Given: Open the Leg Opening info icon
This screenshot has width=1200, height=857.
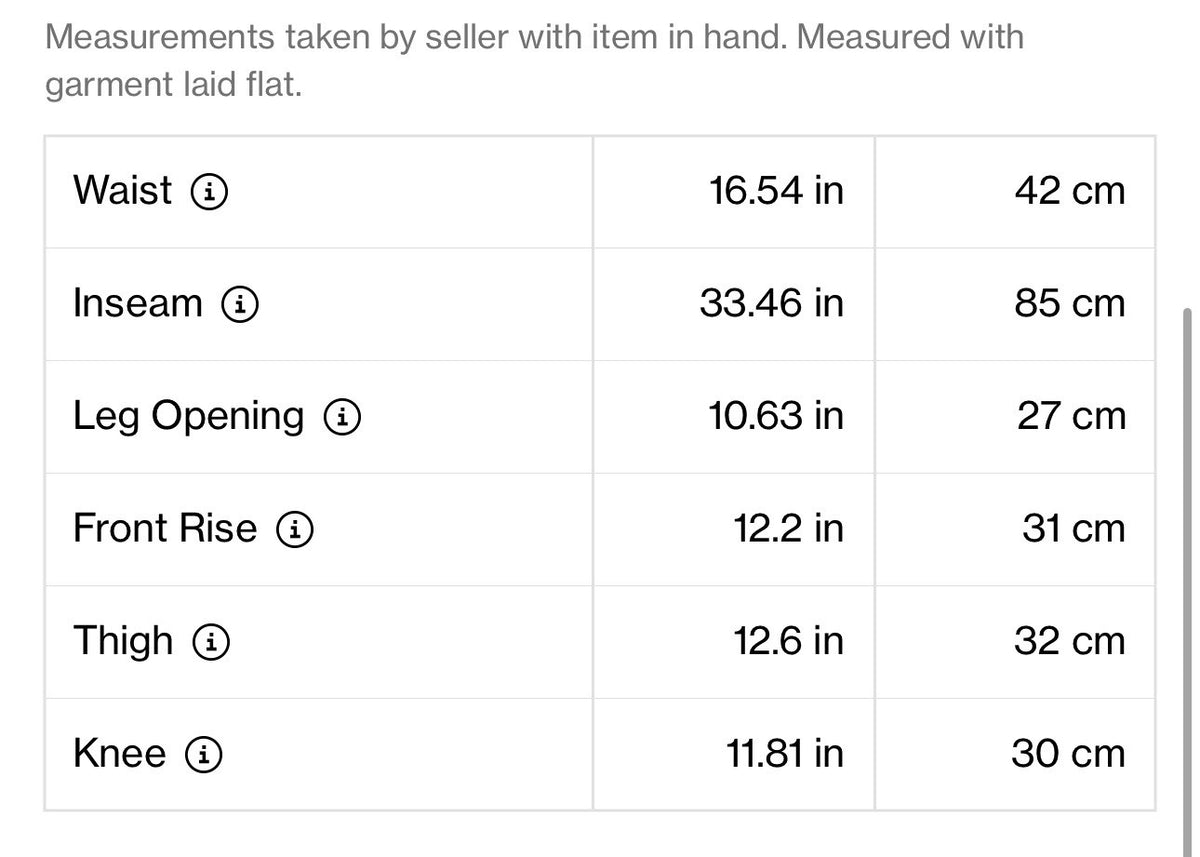Looking at the screenshot, I should 342,417.
